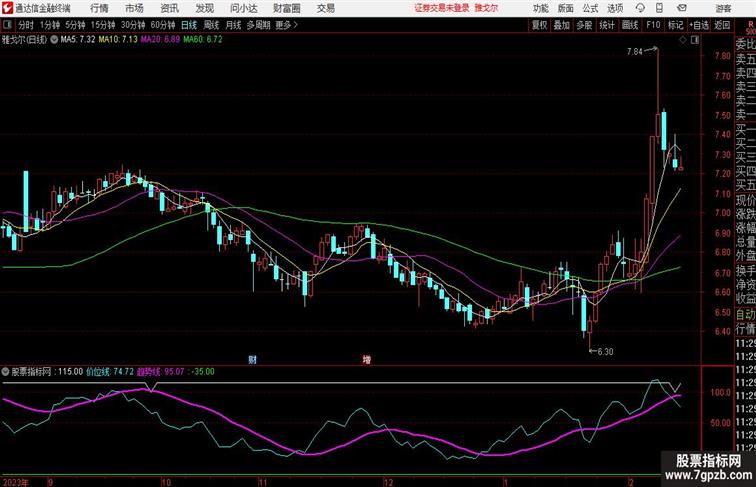The width and height of the screenshot is (756, 487).
Task: Switch to the 1分钟 period
Action: (50, 25)
